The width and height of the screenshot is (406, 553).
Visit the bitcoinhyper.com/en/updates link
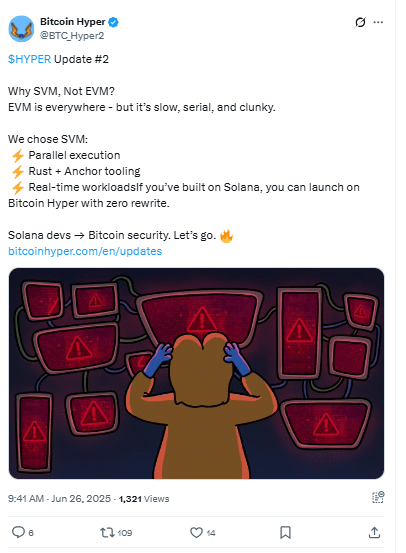(85, 251)
